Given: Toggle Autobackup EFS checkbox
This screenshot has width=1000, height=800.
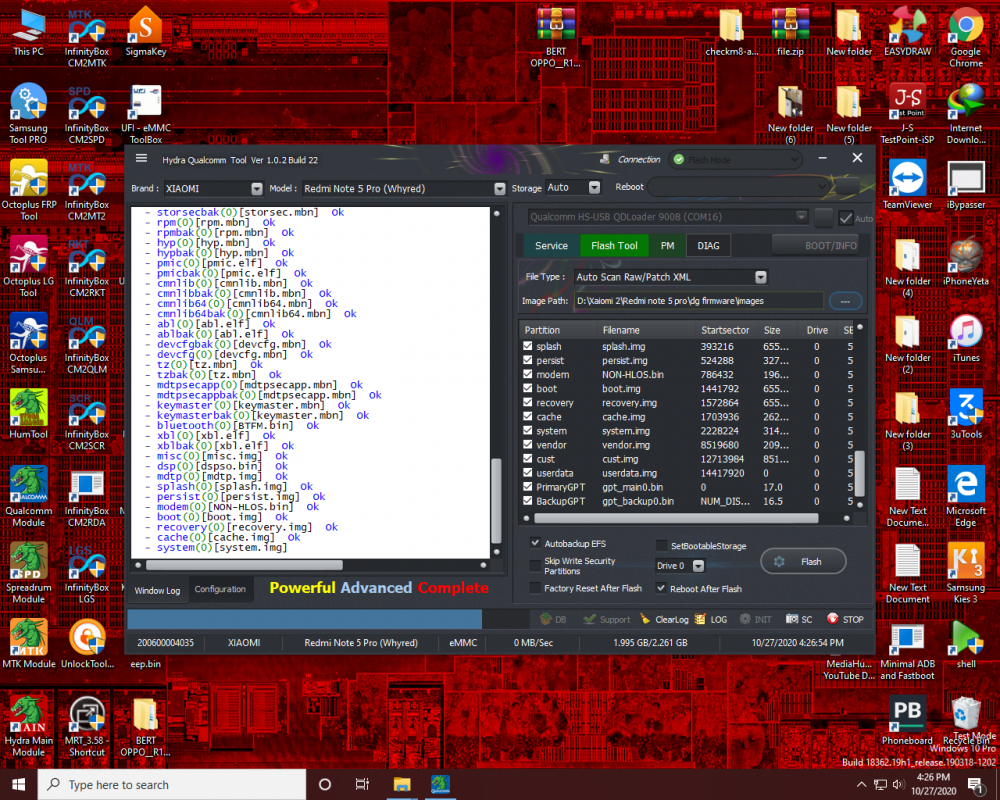Looking at the screenshot, I should (535, 543).
